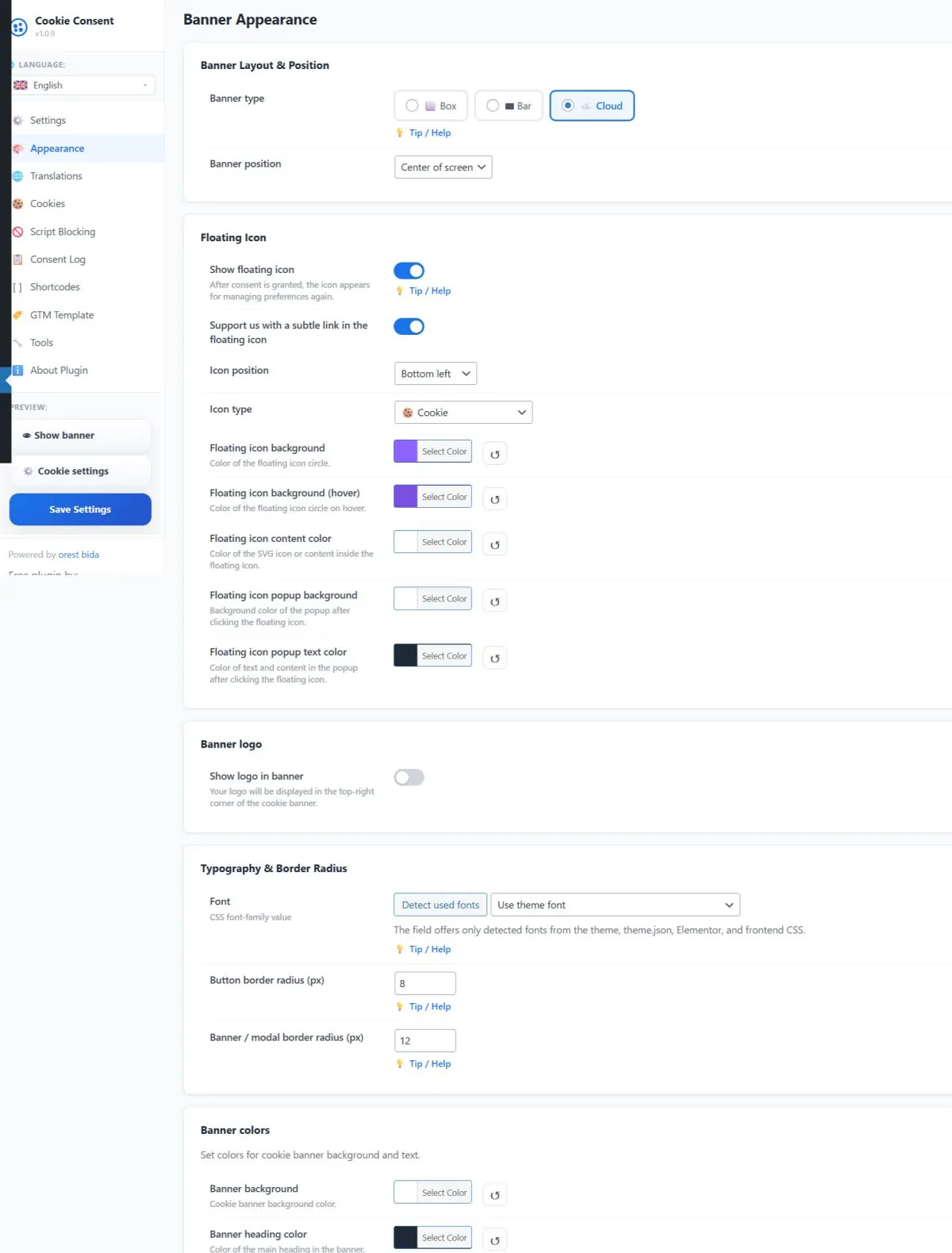The image size is (952, 1253).
Task: Toggle Show floating icon switch
Action: (409, 271)
